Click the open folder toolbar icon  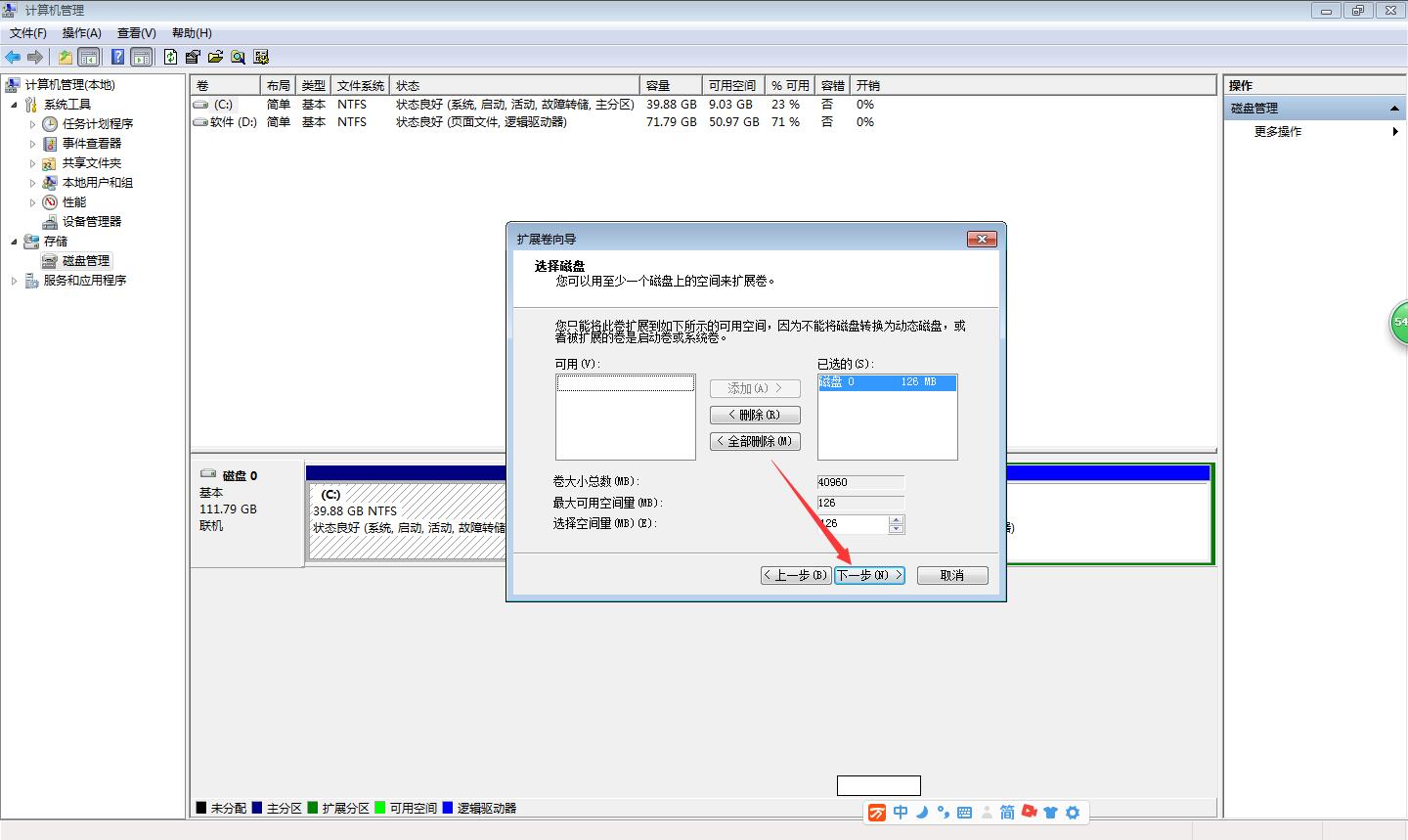[x=215, y=57]
